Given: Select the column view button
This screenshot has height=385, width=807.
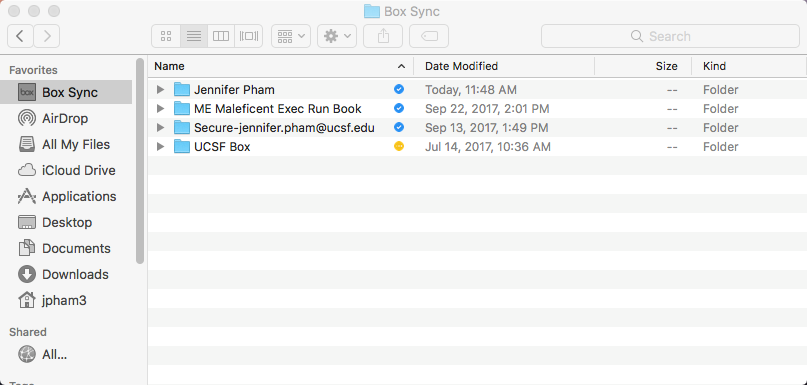Looking at the screenshot, I should point(221,36).
